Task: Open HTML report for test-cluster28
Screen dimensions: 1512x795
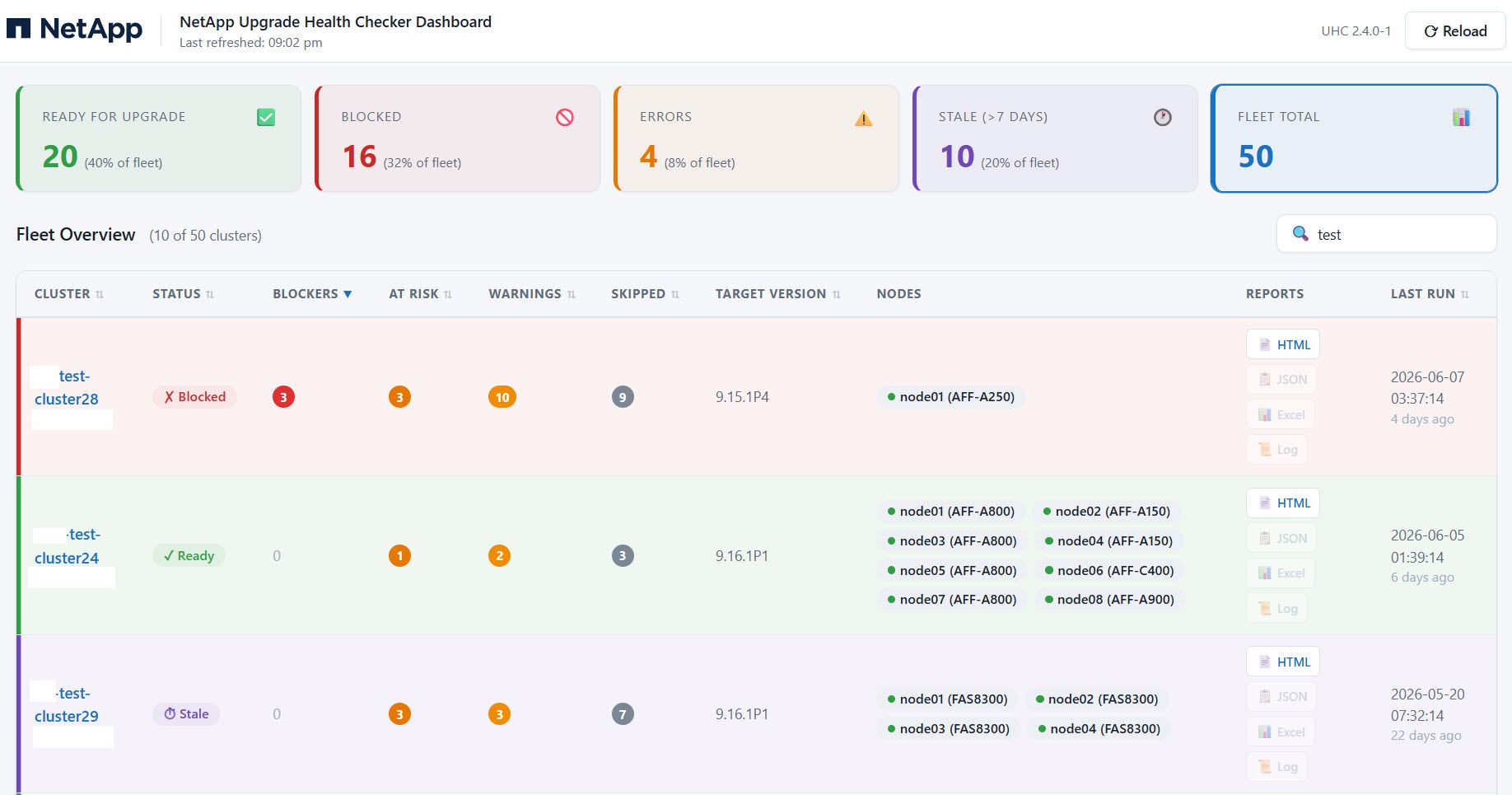Action: 1283,344
